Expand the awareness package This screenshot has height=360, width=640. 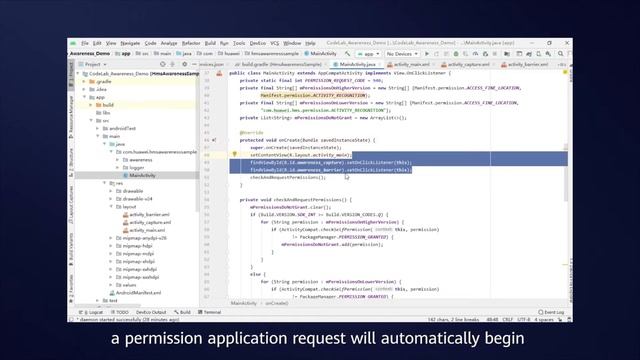[118, 160]
